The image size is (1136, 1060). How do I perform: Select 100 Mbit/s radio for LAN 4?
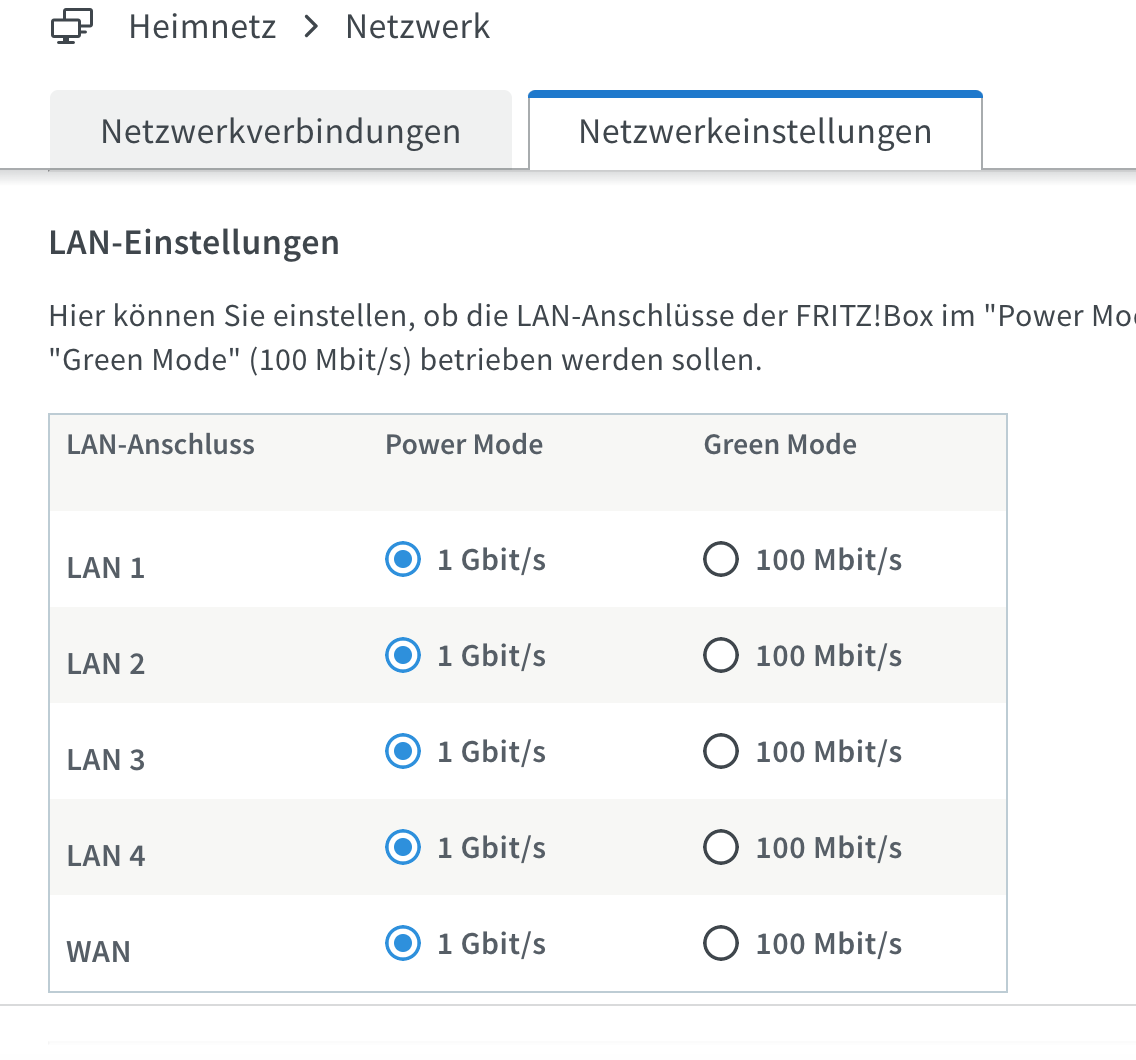(x=721, y=848)
